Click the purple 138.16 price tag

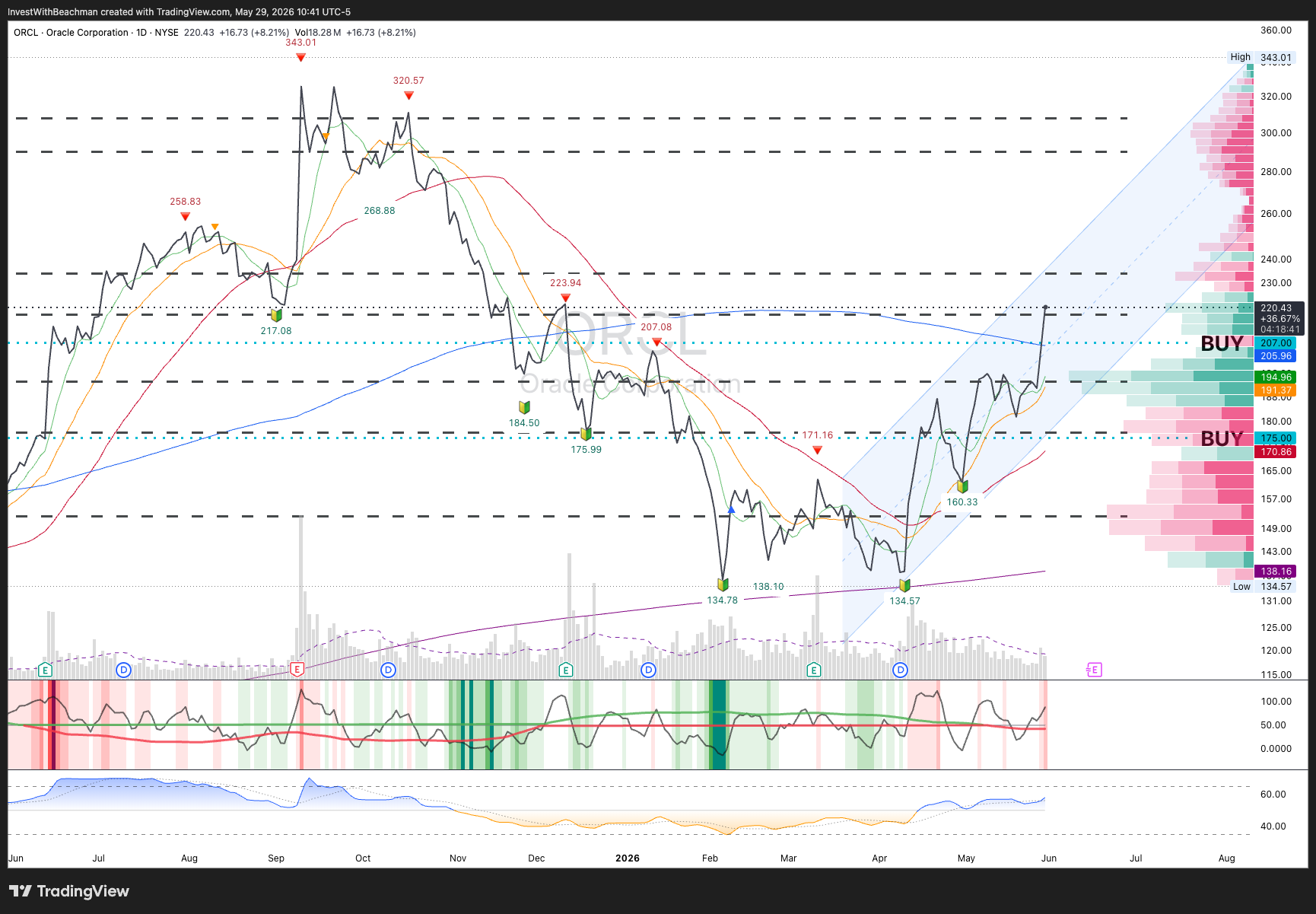1276,572
